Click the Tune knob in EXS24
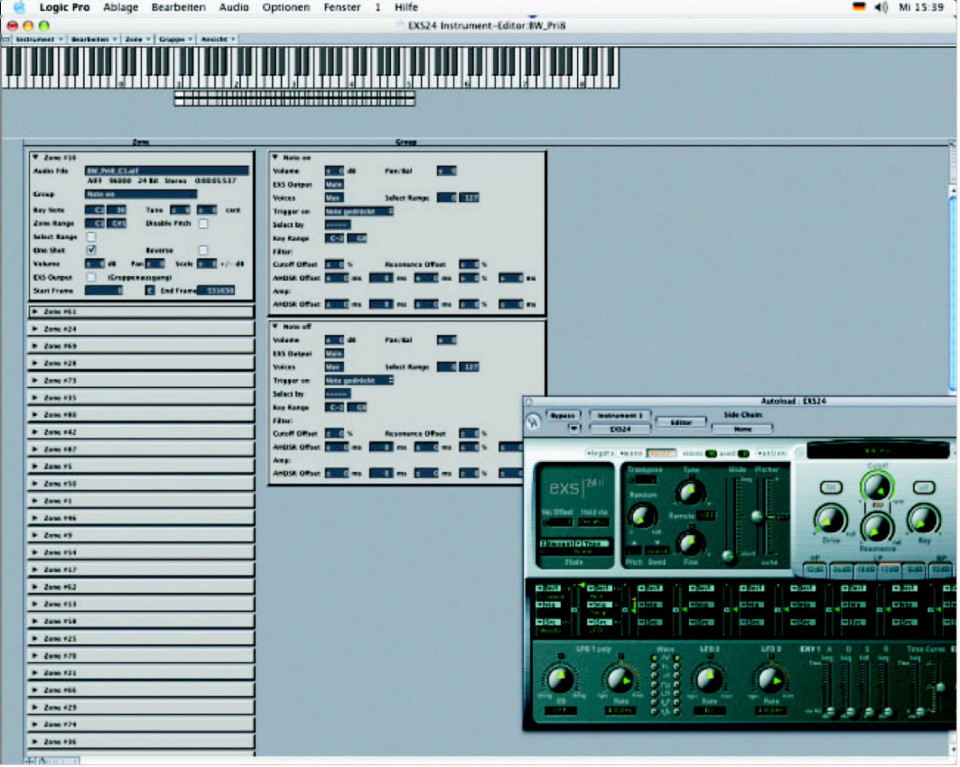Screen dimensions: 960x767 (690, 492)
